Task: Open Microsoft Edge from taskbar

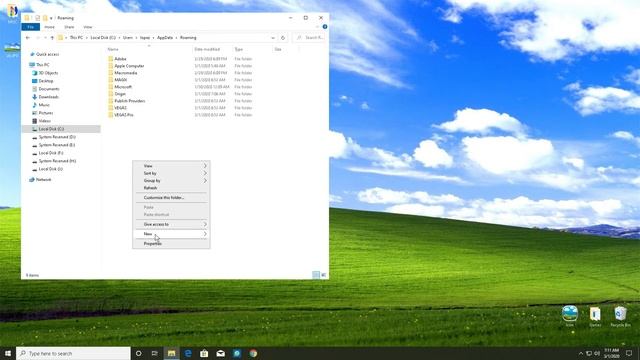Action: click(188, 353)
